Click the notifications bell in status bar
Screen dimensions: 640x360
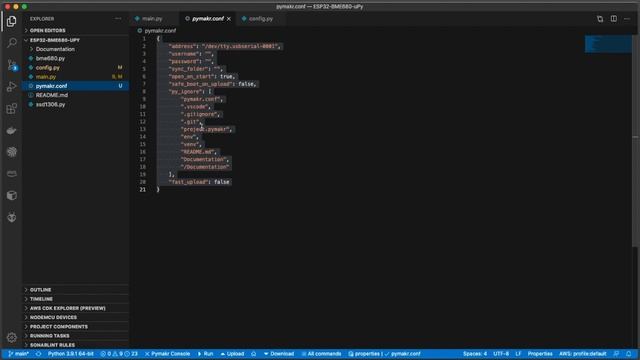(x=629, y=354)
